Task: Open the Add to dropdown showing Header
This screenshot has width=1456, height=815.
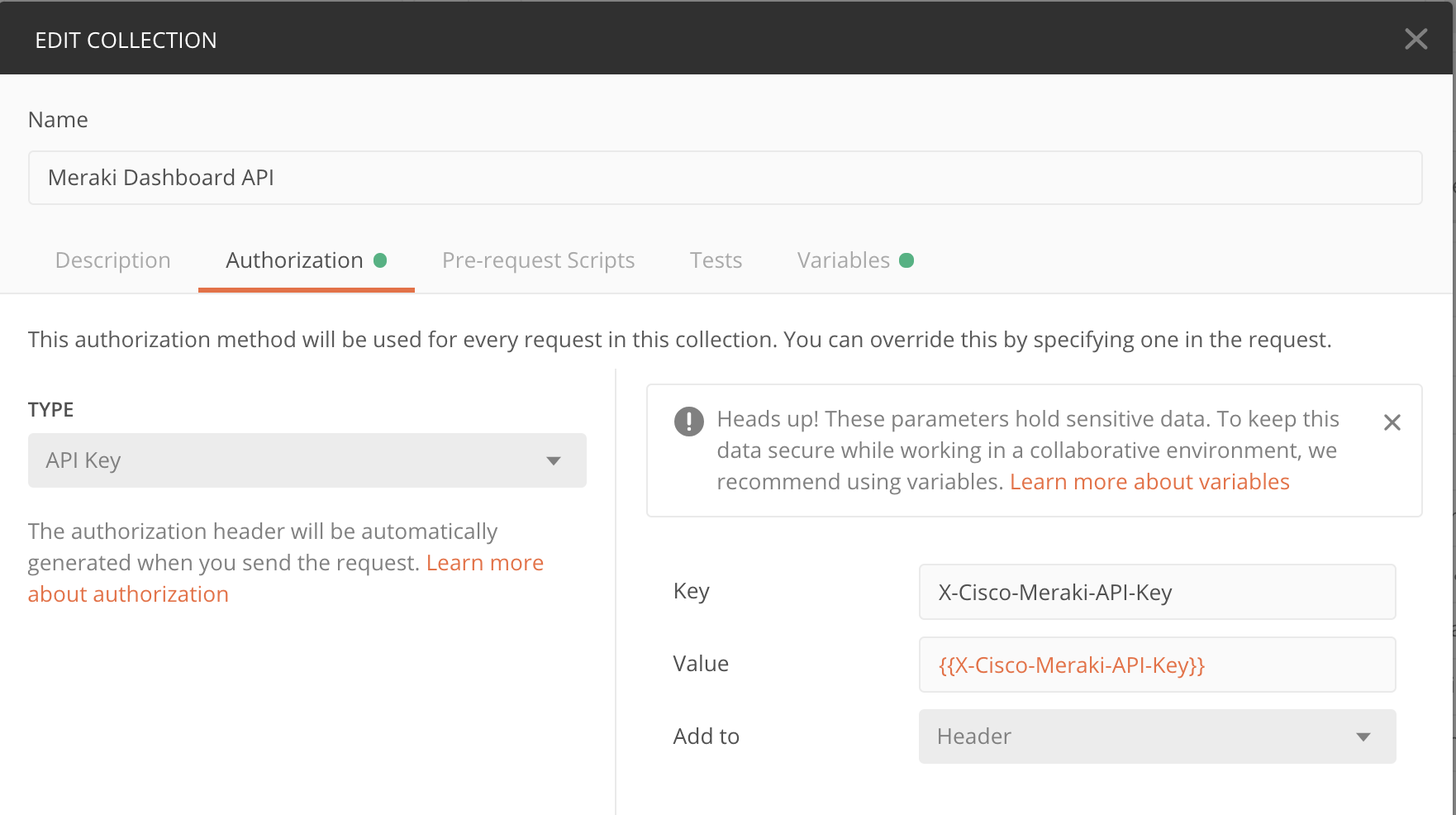Action: [1157, 736]
